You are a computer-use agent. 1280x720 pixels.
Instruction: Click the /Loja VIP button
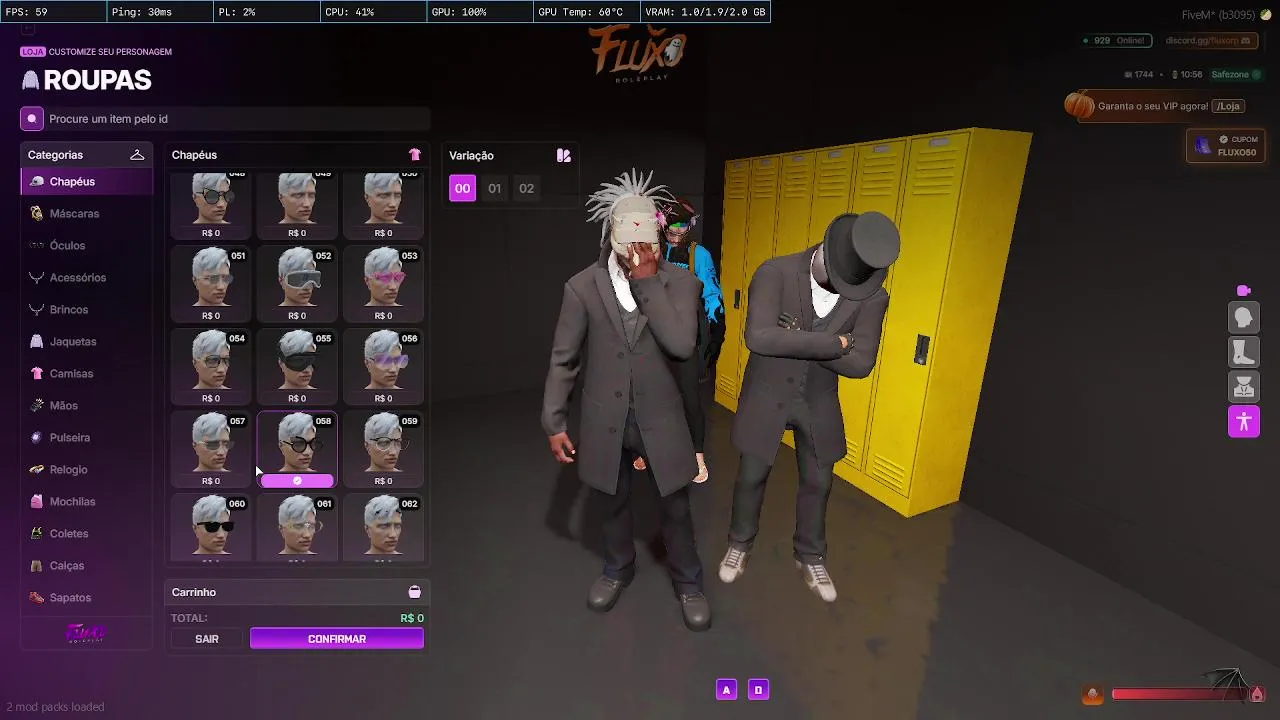coord(1228,106)
